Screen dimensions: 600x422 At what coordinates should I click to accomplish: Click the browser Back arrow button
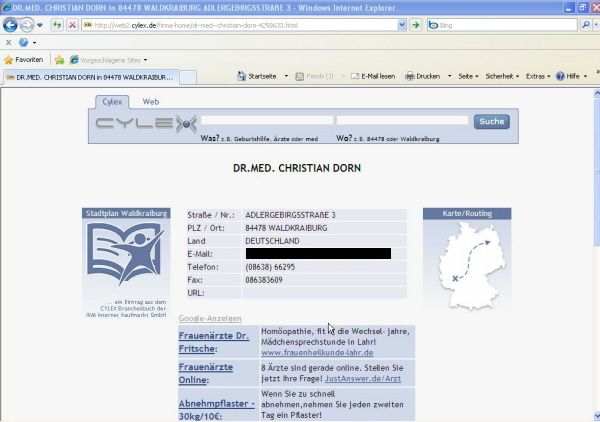coord(10,25)
